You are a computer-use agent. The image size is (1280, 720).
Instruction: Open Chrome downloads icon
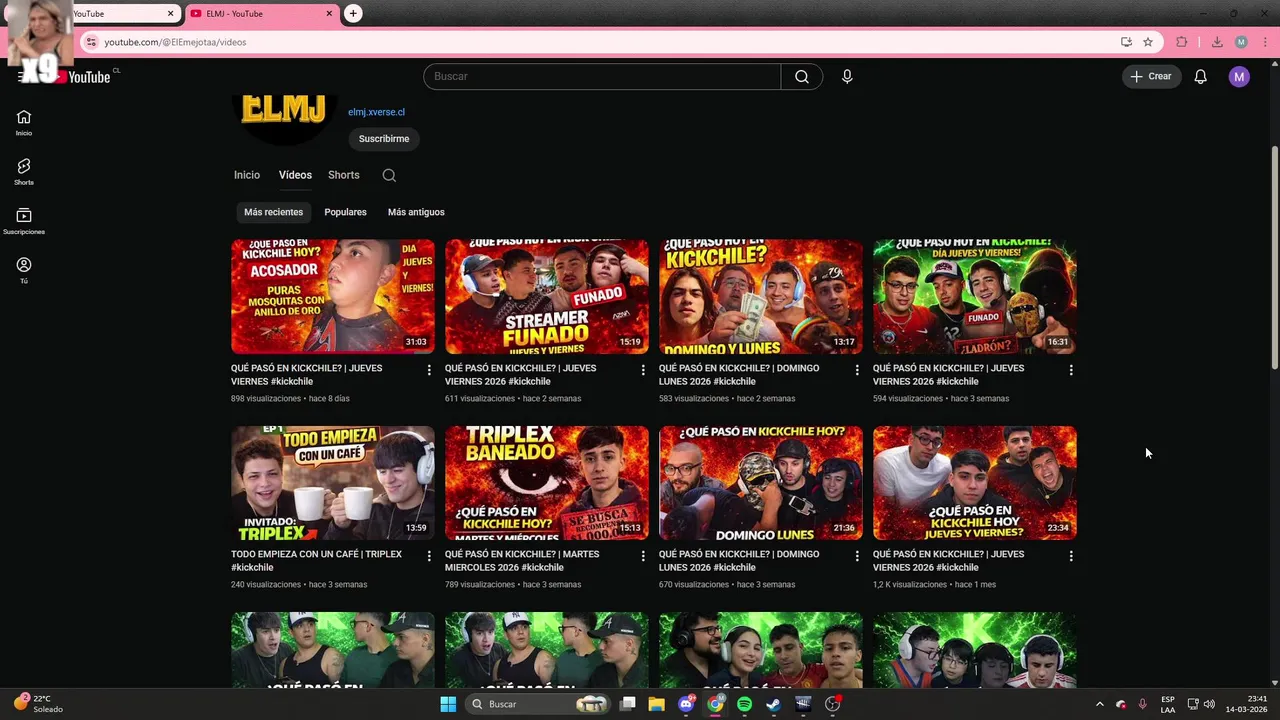tap(1217, 42)
